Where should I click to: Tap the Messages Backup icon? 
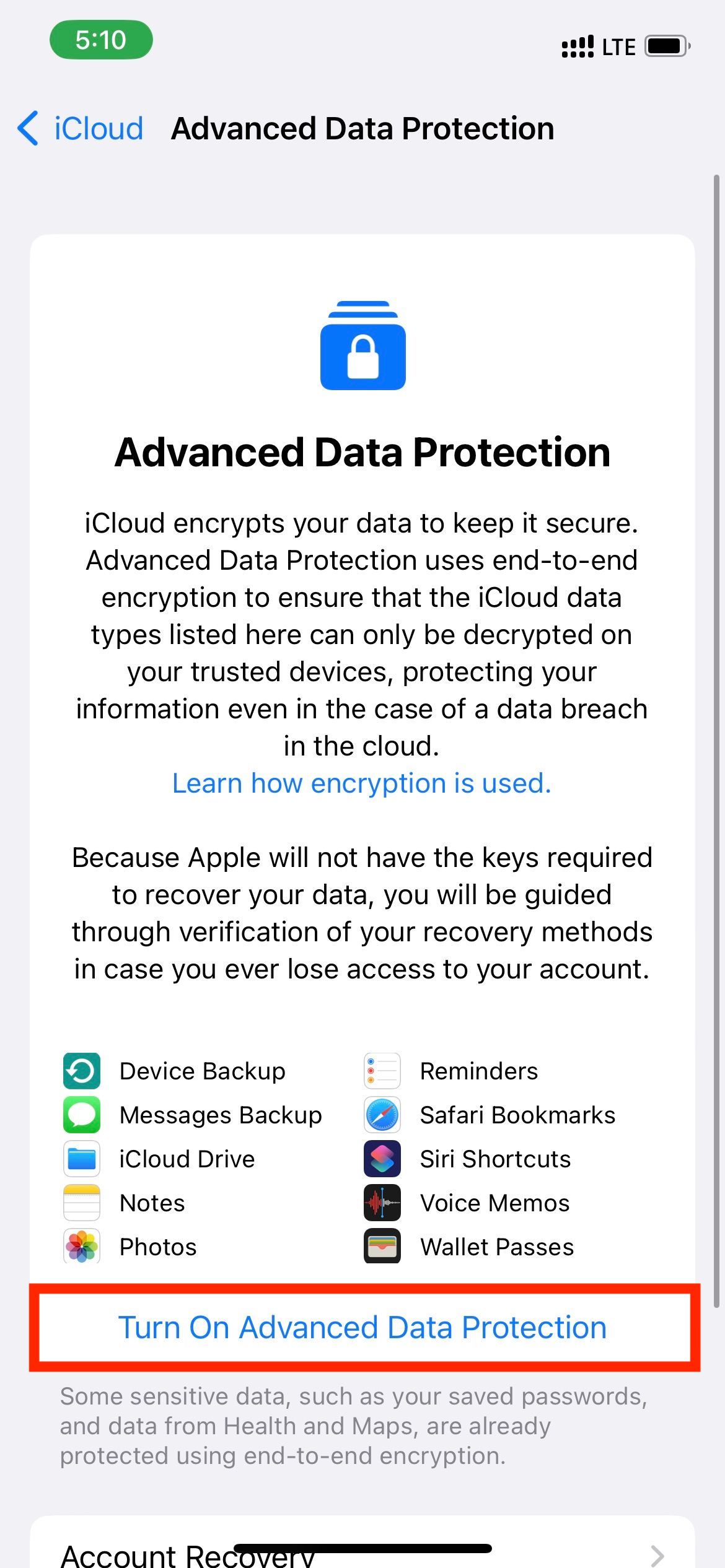[x=82, y=1115]
